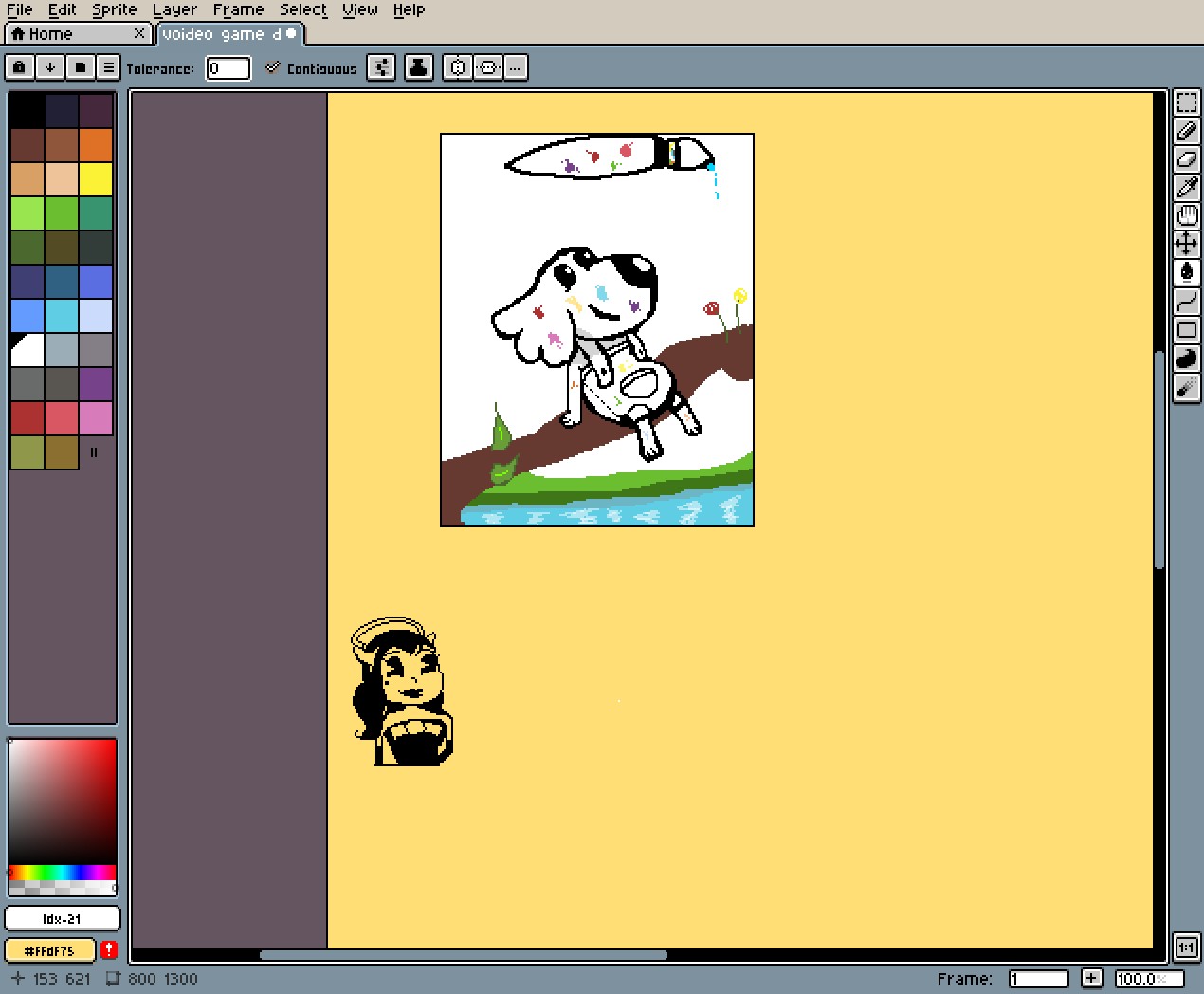Click the red add-color warning icon

coord(109,950)
